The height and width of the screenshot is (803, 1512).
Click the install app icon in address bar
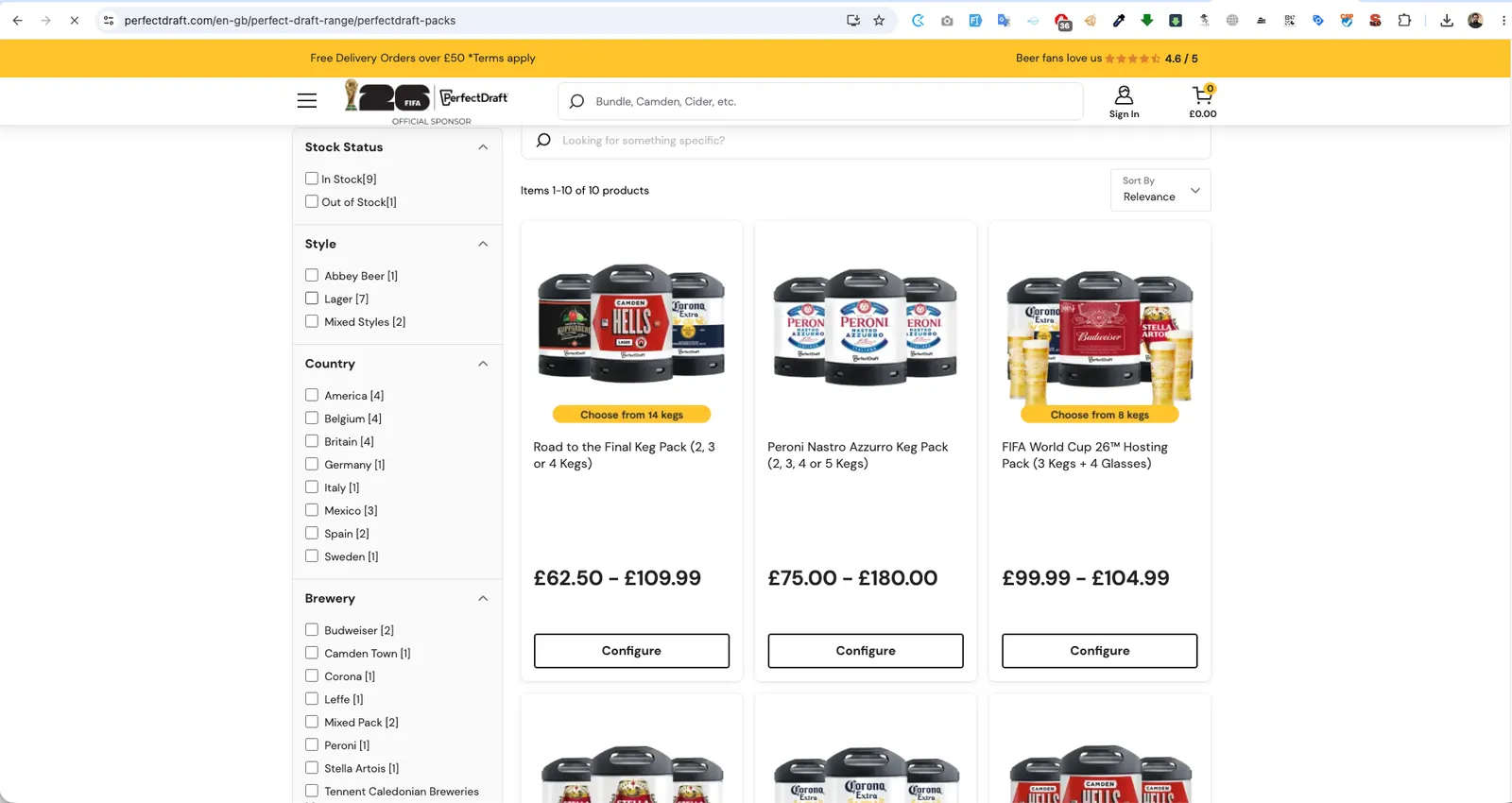coord(853,20)
